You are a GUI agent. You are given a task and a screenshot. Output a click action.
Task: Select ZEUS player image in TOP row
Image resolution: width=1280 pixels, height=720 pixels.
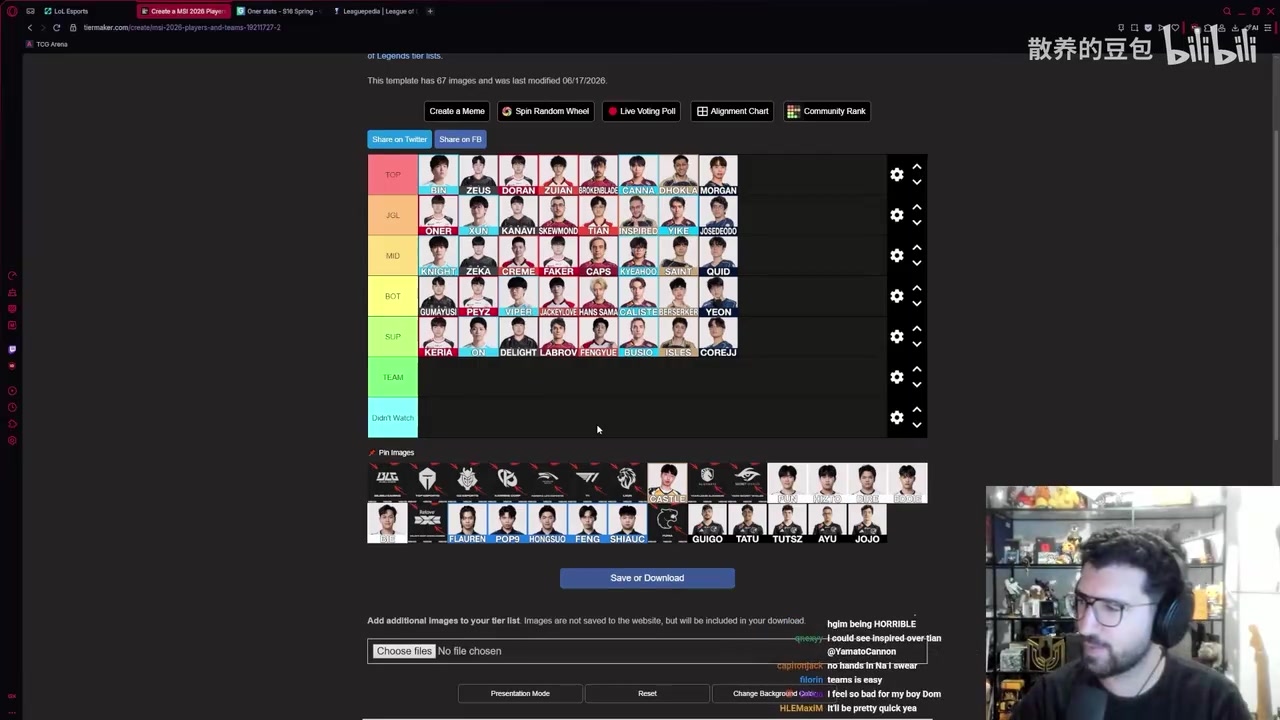click(x=478, y=175)
